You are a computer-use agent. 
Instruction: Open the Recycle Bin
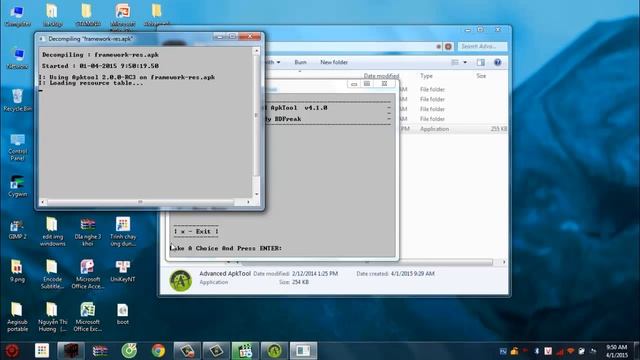click(x=17, y=100)
